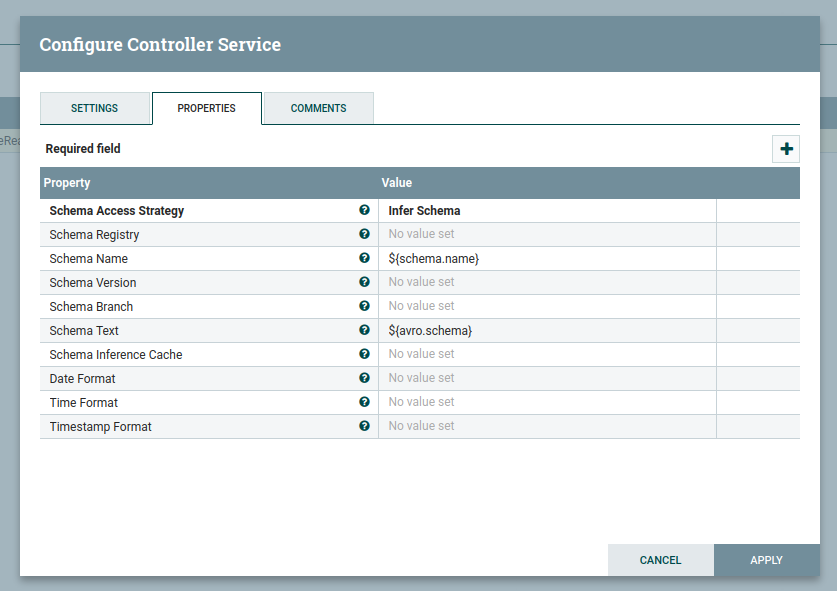Edit the ${schema.name} value field
The width and height of the screenshot is (837, 591).
pyautogui.click(x=546, y=259)
